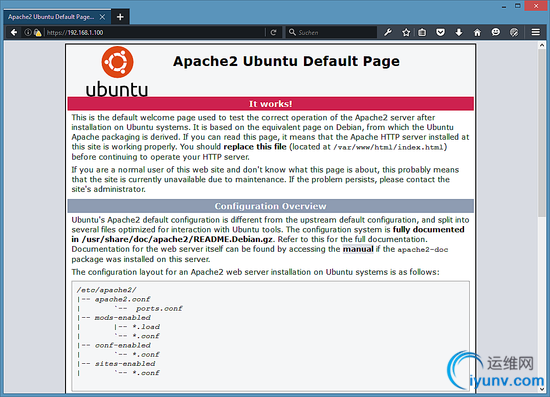Image resolution: width=550 pixels, height=397 pixels.
Task: Click 'ports.conf' in the layout tree
Action: [159, 308]
